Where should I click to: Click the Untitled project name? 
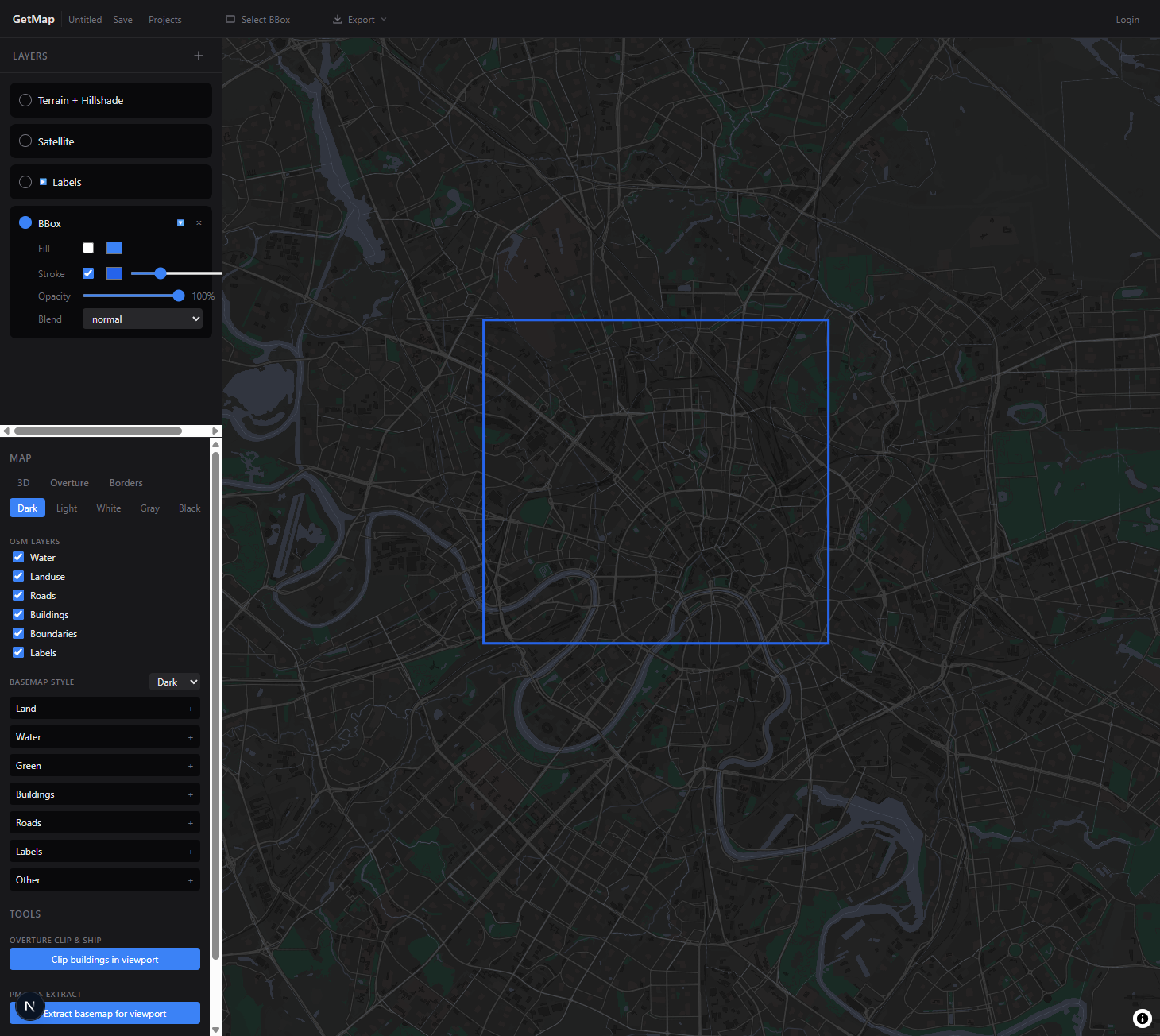coord(85,19)
